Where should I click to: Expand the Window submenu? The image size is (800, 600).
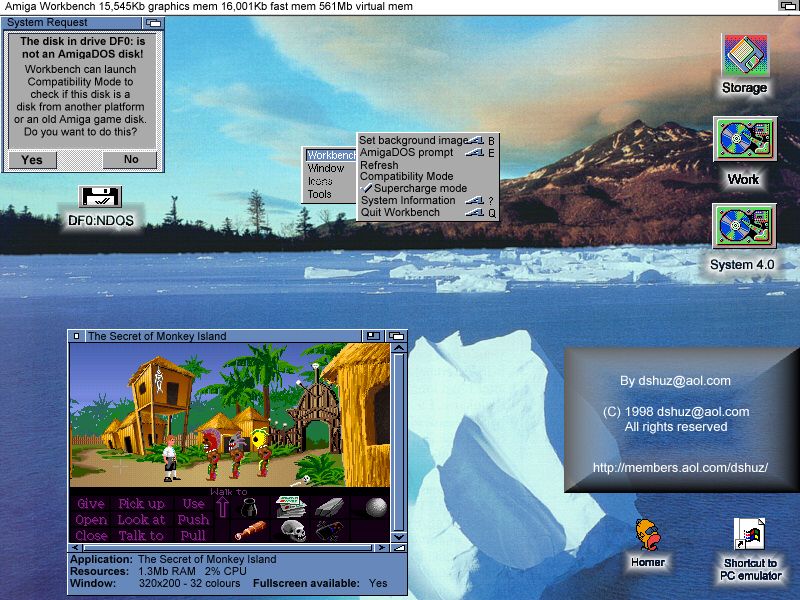pos(326,168)
